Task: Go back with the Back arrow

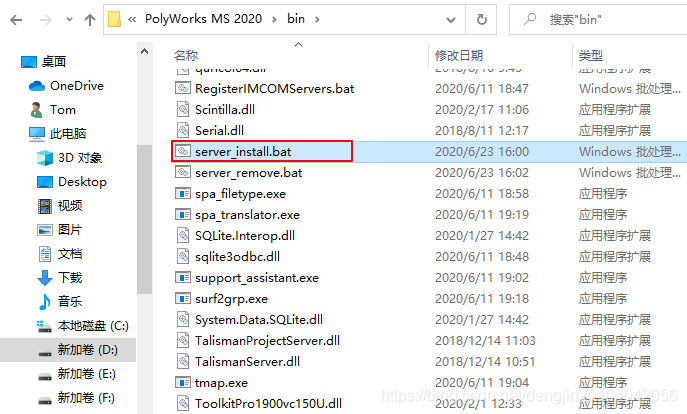Action: 16,20
